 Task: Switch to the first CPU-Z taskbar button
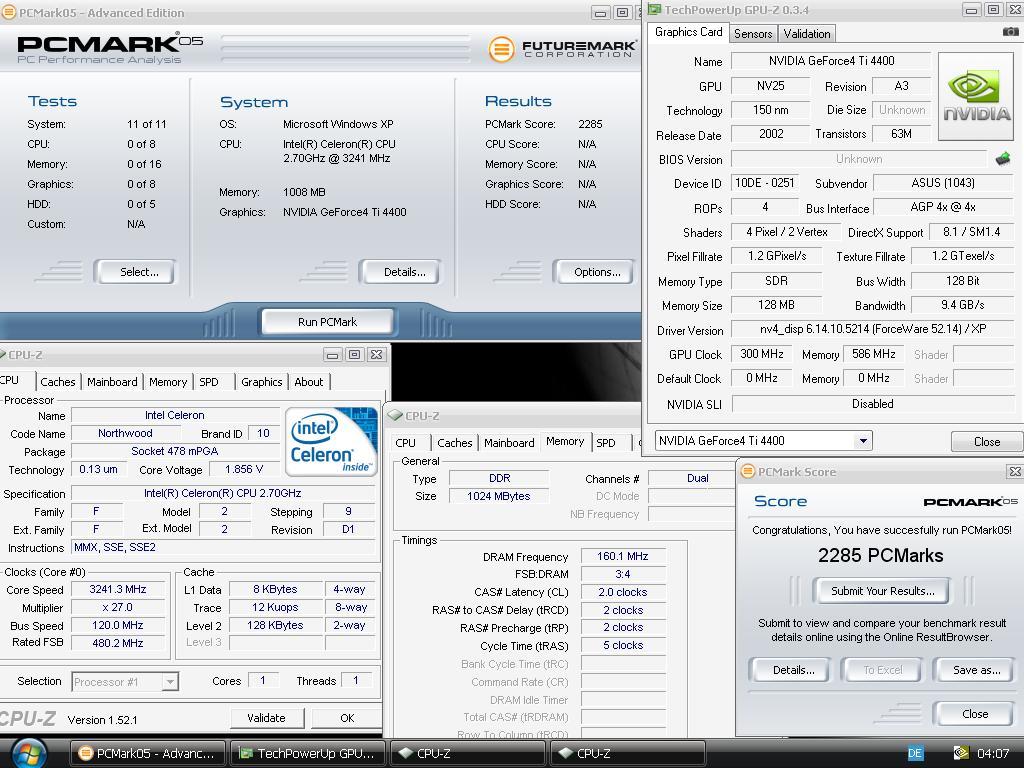tap(468, 753)
